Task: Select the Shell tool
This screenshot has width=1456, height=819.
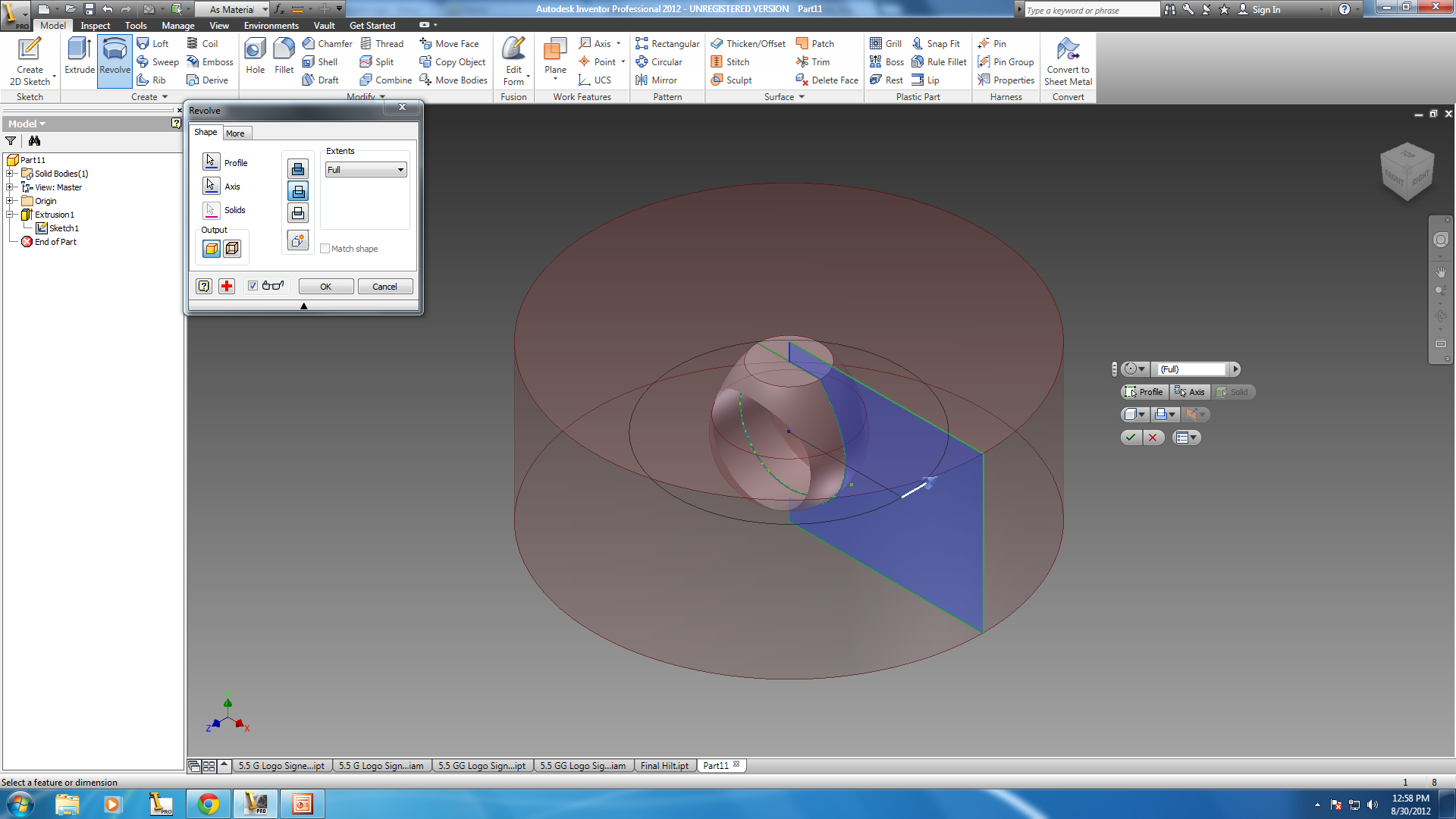Action: pyautogui.click(x=320, y=61)
